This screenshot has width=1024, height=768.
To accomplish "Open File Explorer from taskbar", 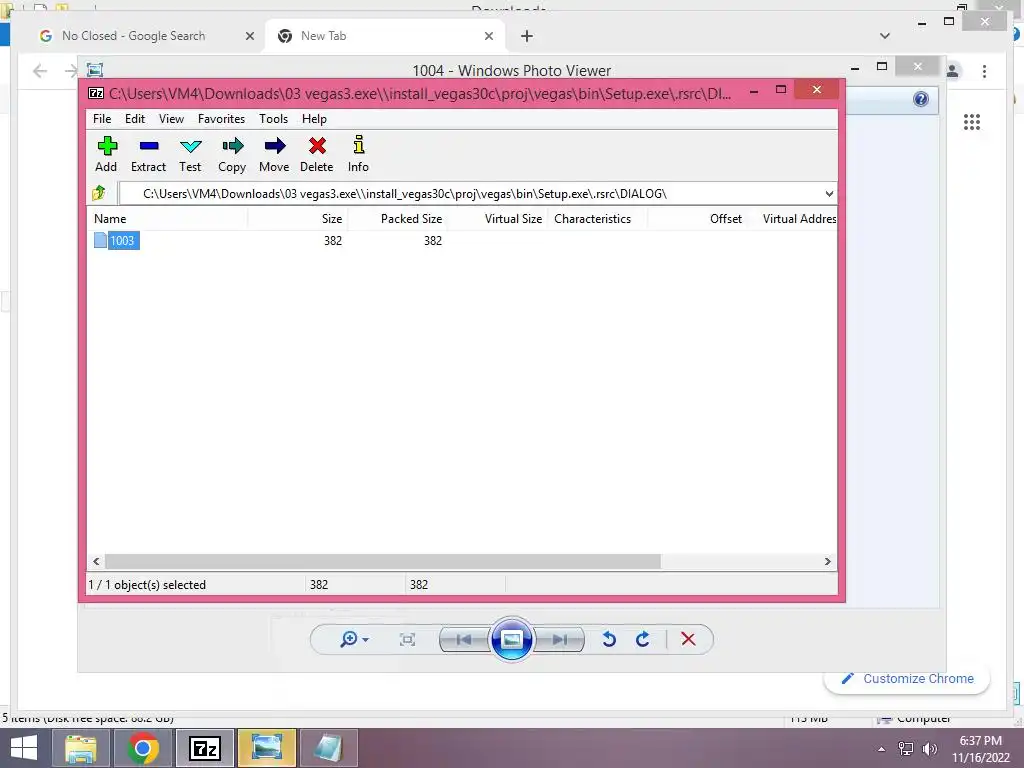I will pos(81,748).
